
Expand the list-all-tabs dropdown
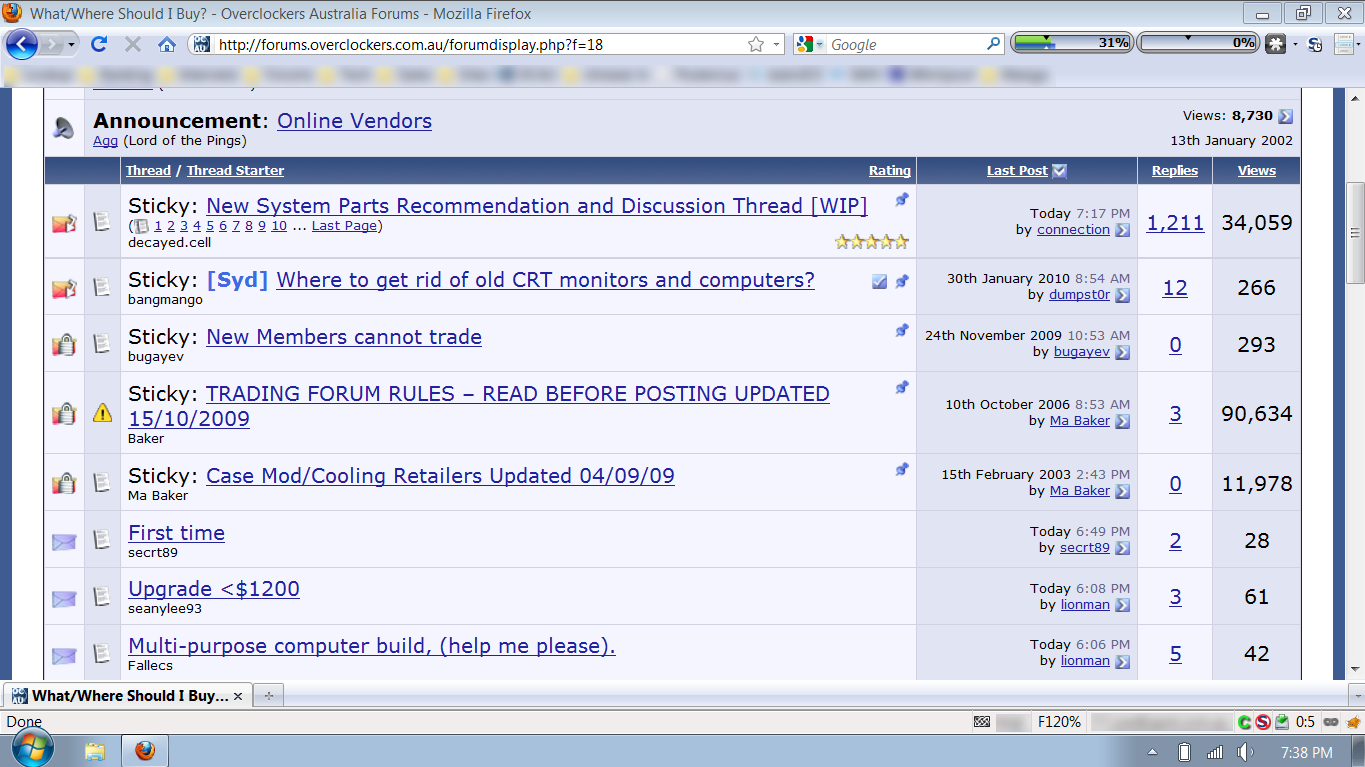pos(1355,695)
